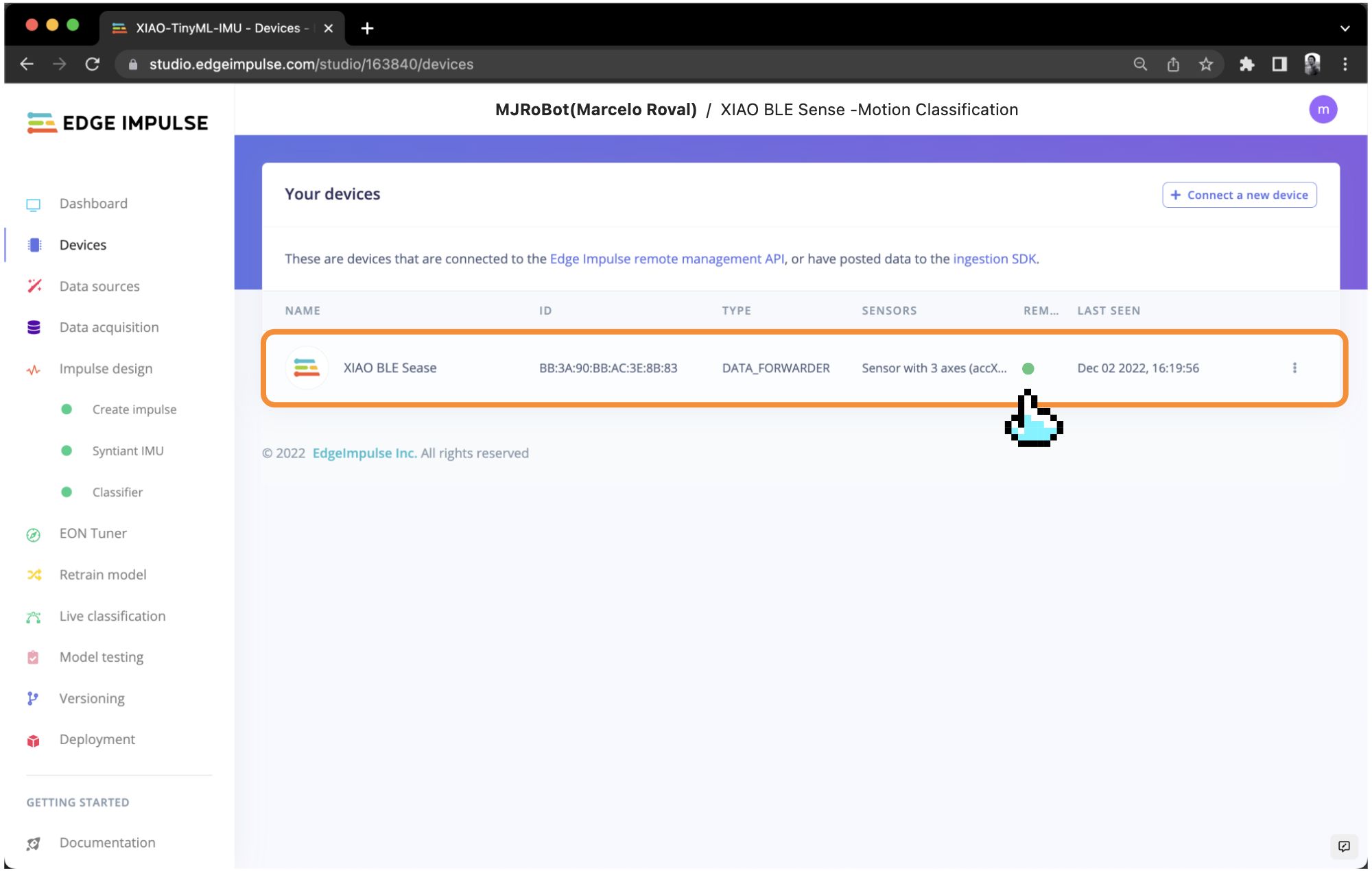The width and height of the screenshot is (1372, 871).
Task: Click the Versioning branch icon
Action: point(32,698)
